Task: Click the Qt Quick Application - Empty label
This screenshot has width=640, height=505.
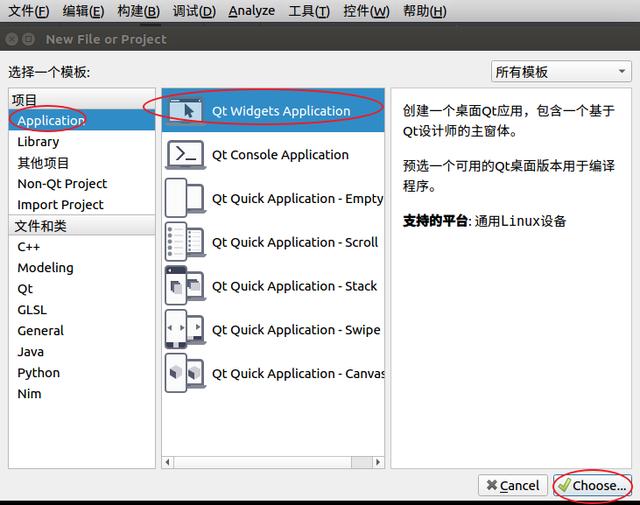Action: 298,199
